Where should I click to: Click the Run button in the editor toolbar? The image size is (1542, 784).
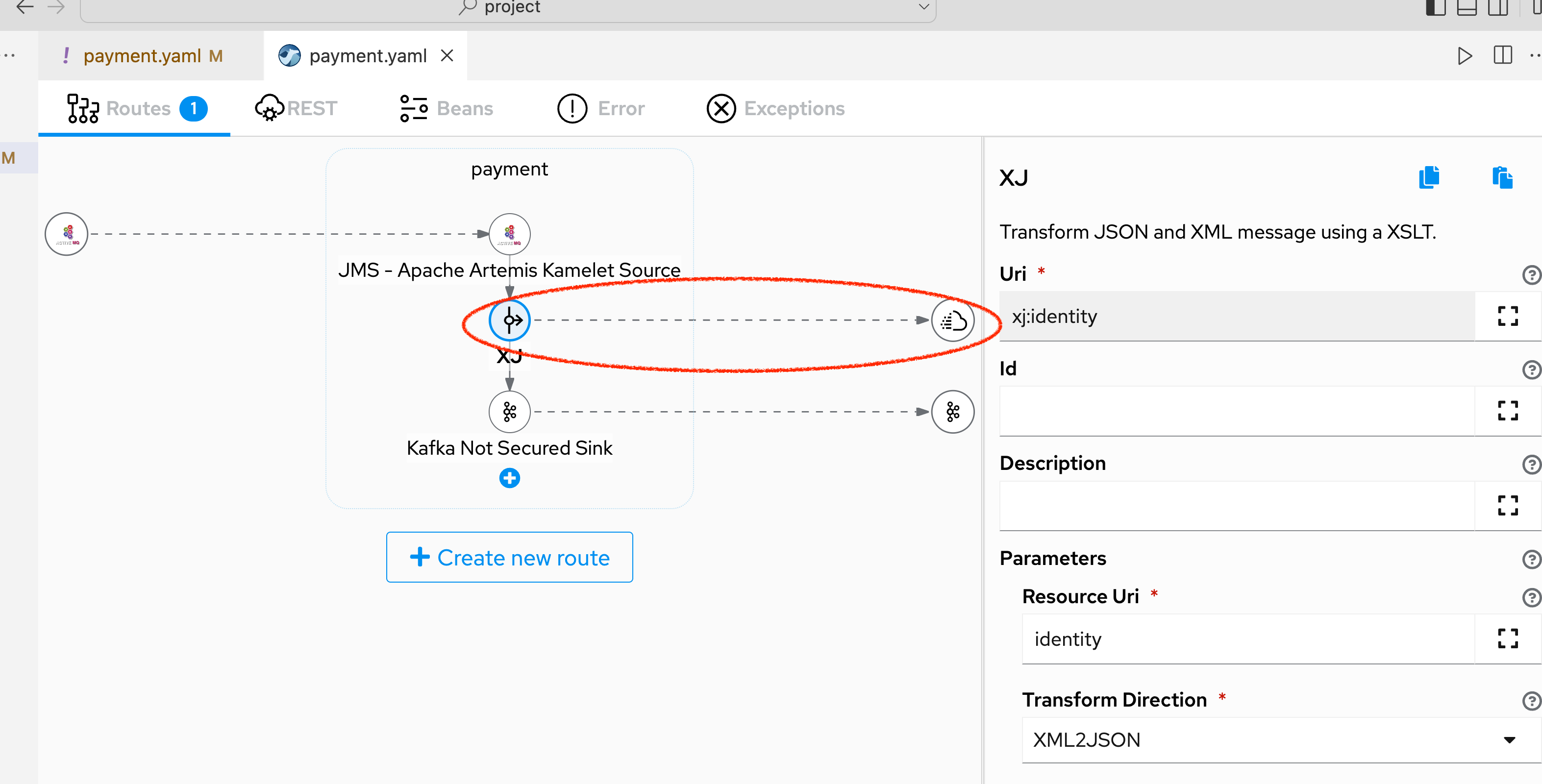1464,56
